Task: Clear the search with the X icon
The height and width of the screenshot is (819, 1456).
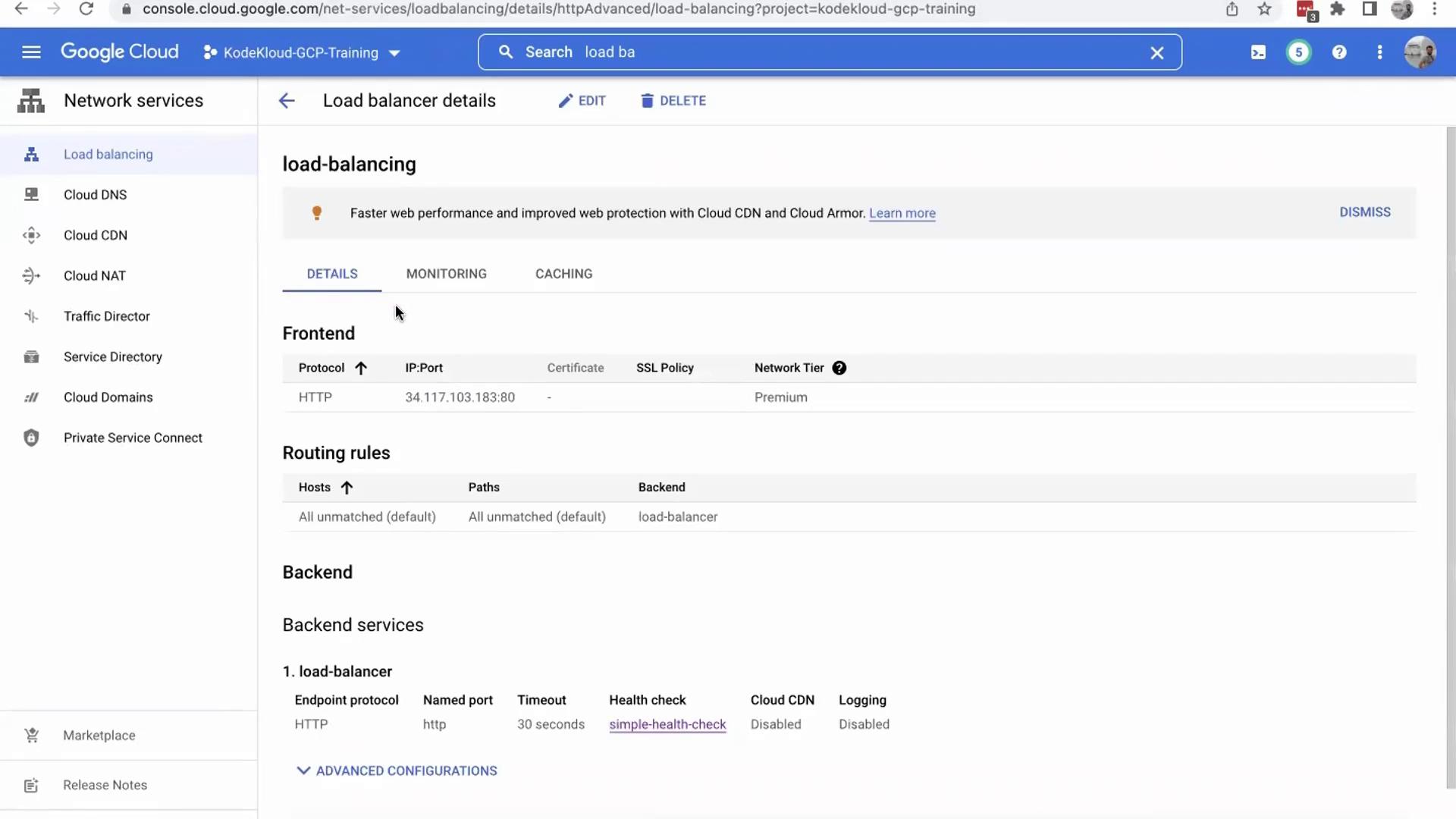Action: [1156, 53]
